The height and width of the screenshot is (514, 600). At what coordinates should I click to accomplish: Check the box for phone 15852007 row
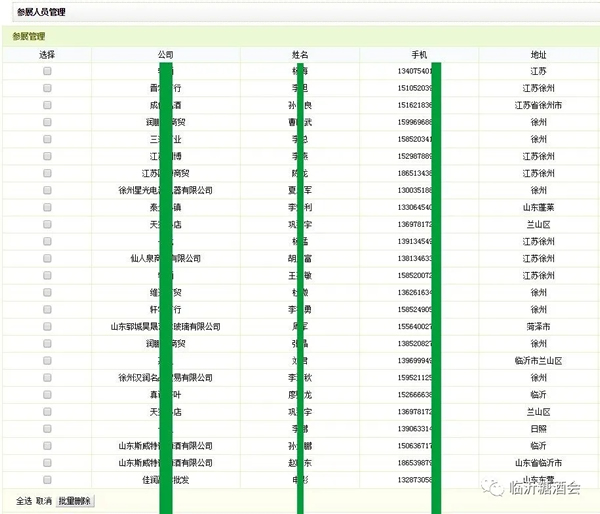[47, 275]
